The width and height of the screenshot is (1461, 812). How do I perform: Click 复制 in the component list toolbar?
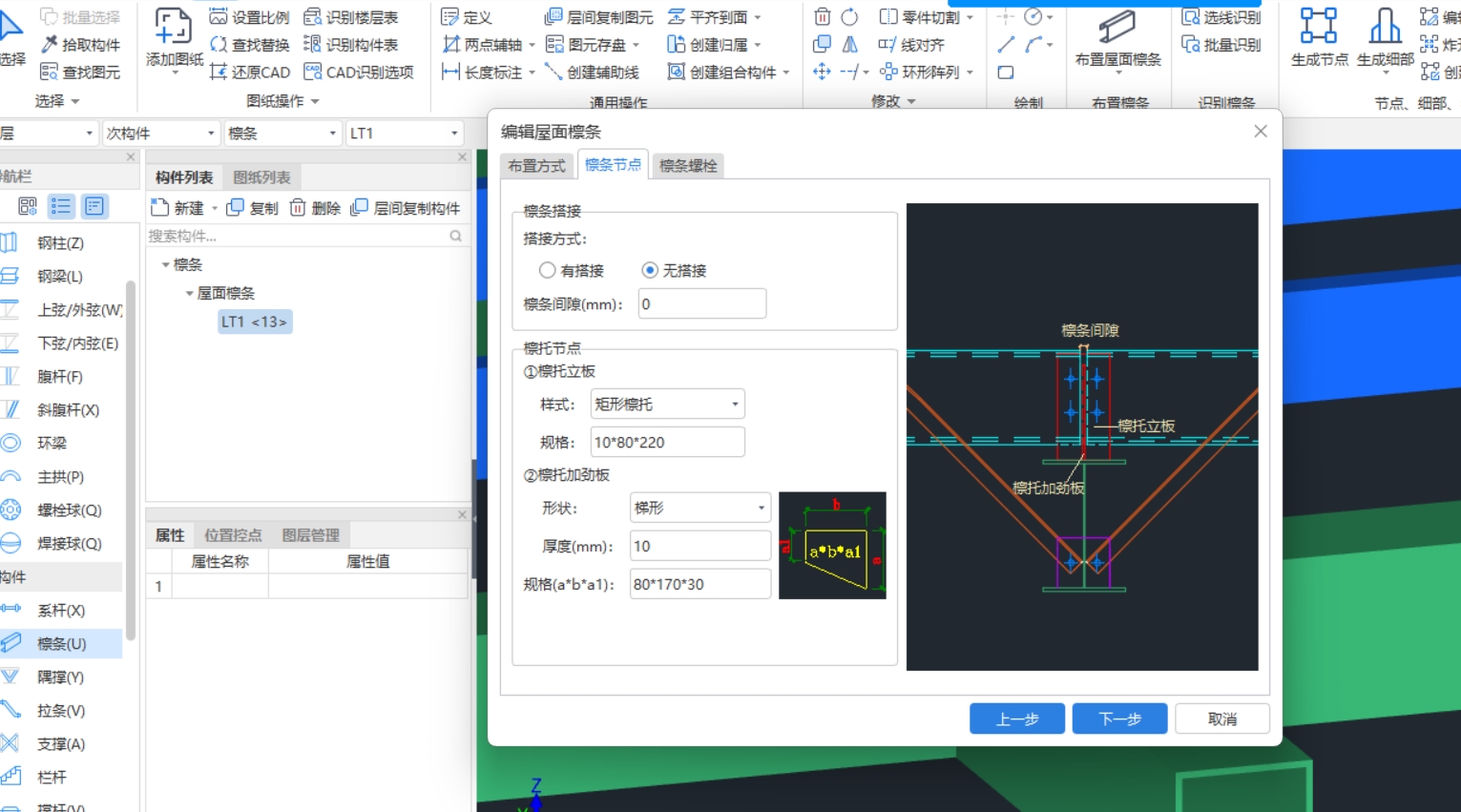(x=253, y=208)
